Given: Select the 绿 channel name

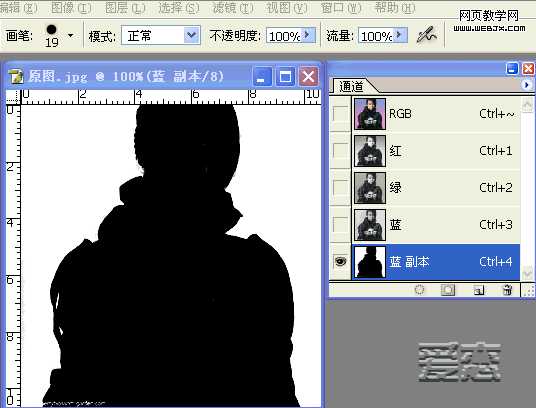Looking at the screenshot, I should pos(396,187).
